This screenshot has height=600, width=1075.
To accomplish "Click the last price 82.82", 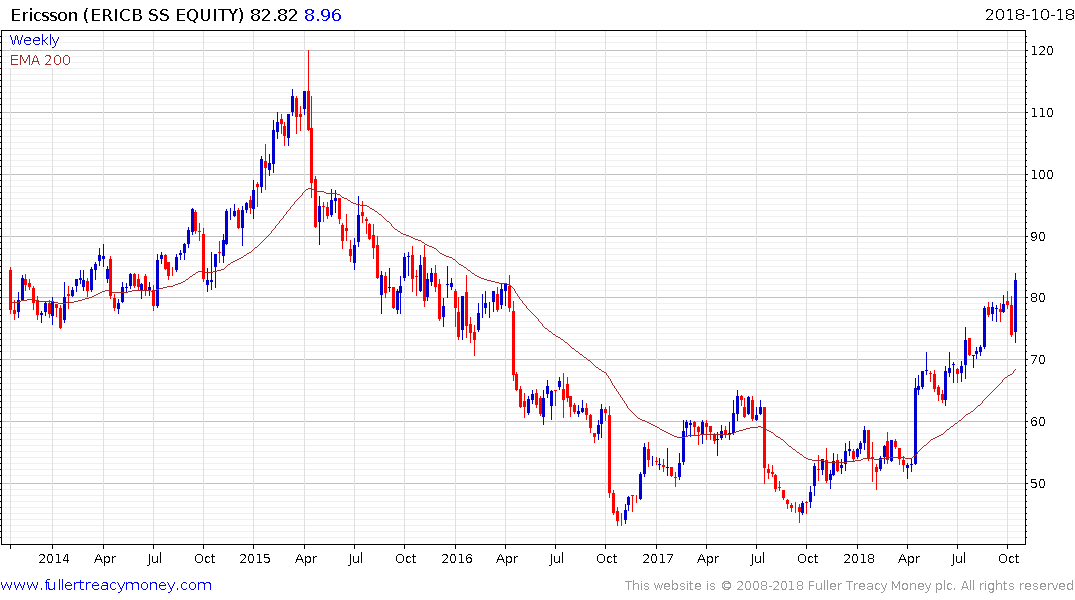I will pos(274,15).
